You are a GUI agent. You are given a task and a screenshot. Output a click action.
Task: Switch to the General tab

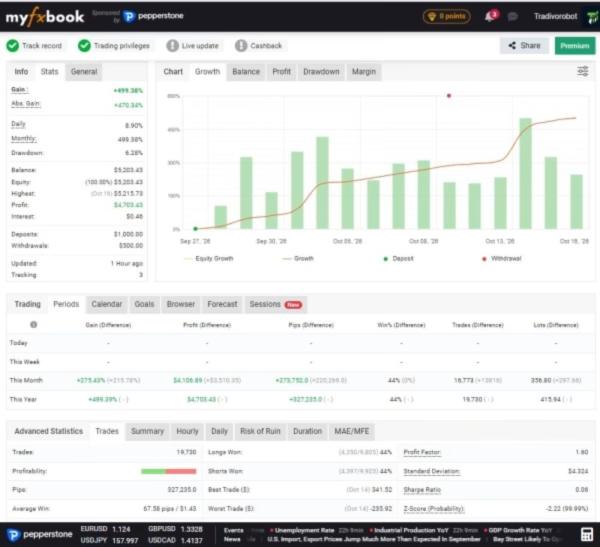[84, 72]
